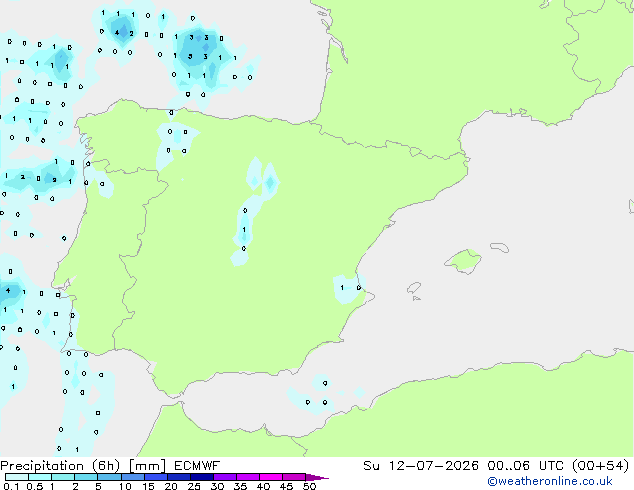Select the 20–25 mm dark blue swatch
This screenshot has height=490, width=634.
[179, 477]
